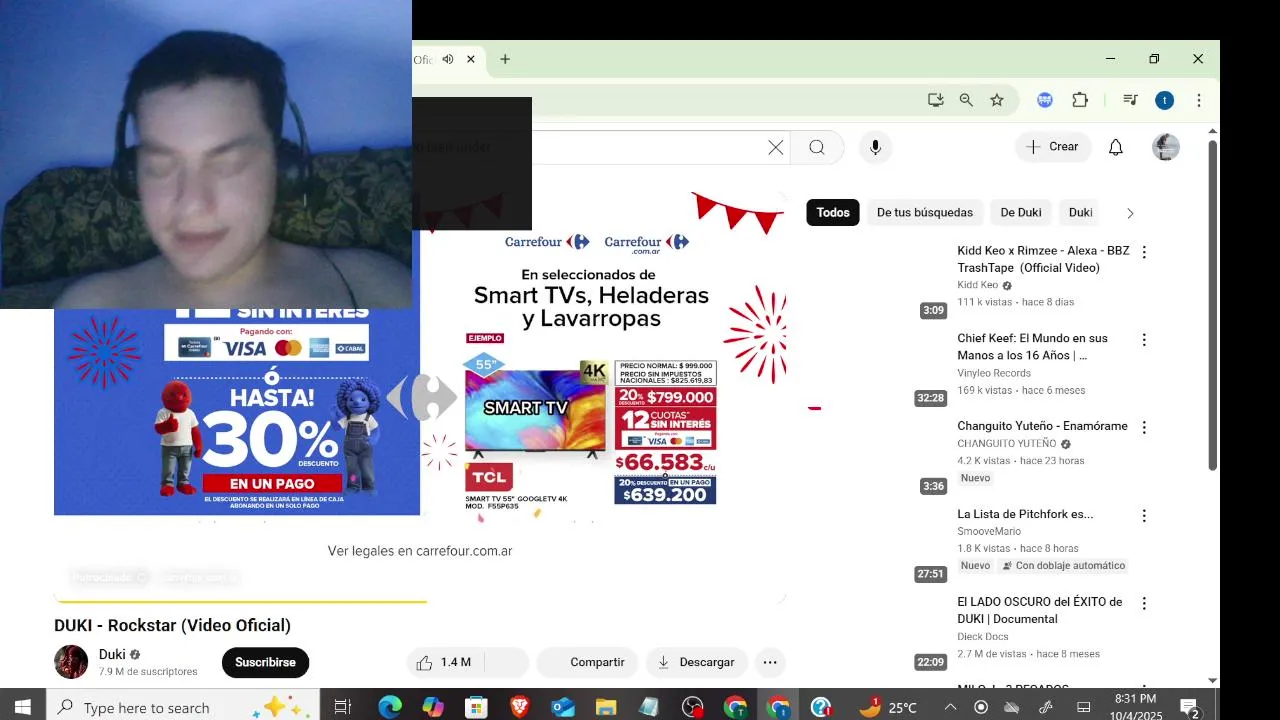Image resolution: width=1280 pixels, height=720 pixels.
Task: Open the Windows notification center
Action: (x=1190, y=708)
